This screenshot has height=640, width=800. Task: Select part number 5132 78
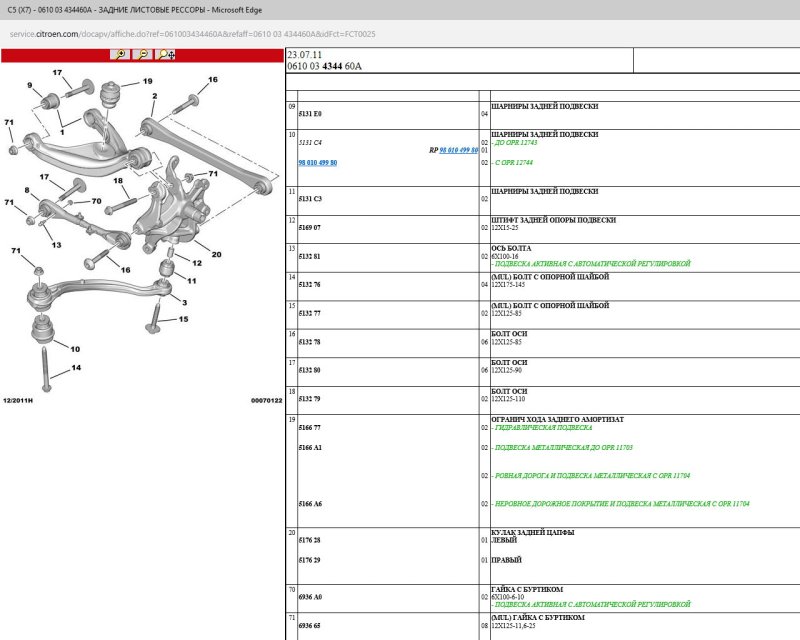310,342
